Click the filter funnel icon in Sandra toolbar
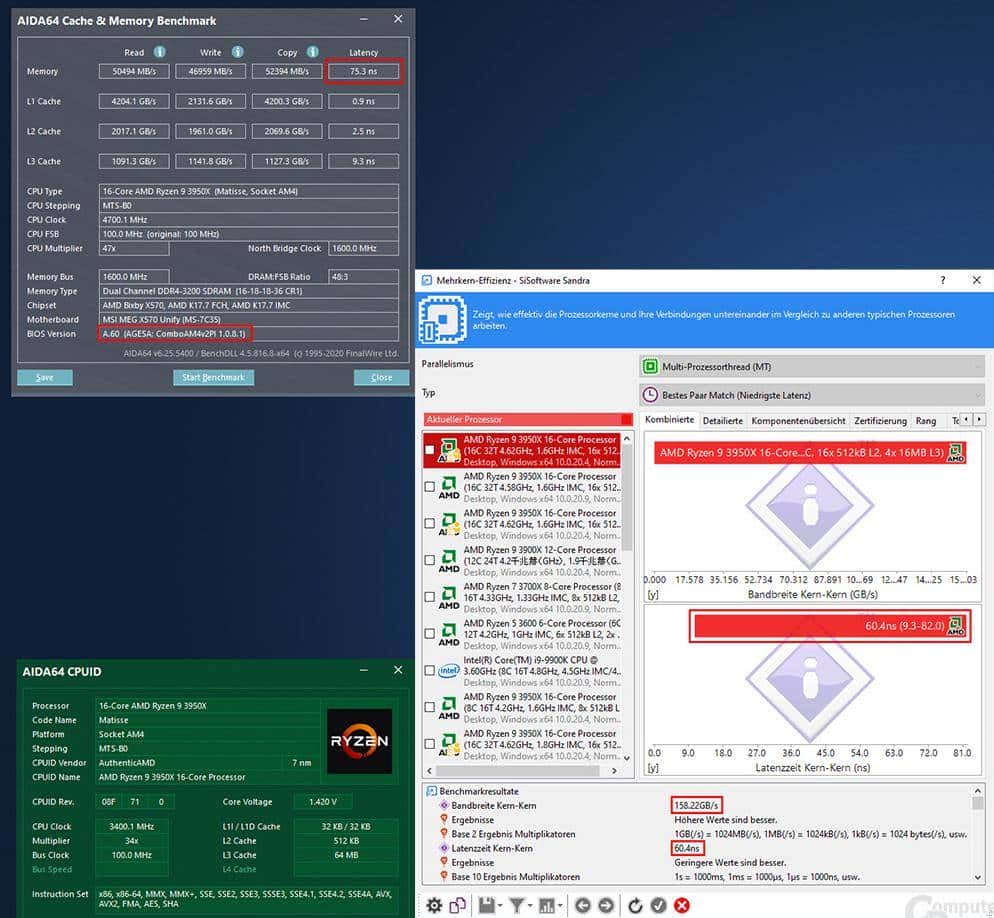994x918 pixels. [x=517, y=905]
